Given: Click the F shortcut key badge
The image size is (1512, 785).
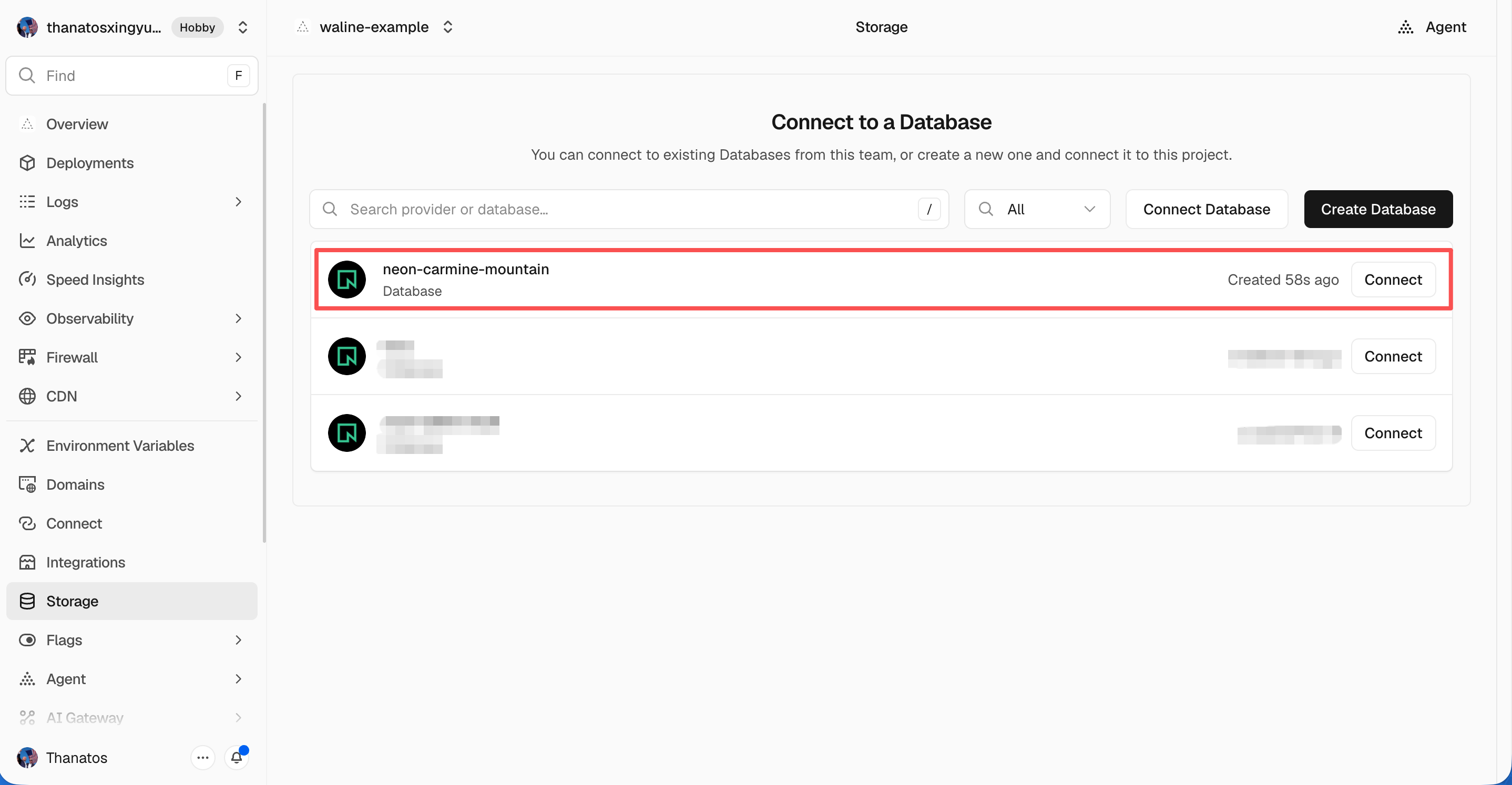Looking at the screenshot, I should tap(238, 76).
